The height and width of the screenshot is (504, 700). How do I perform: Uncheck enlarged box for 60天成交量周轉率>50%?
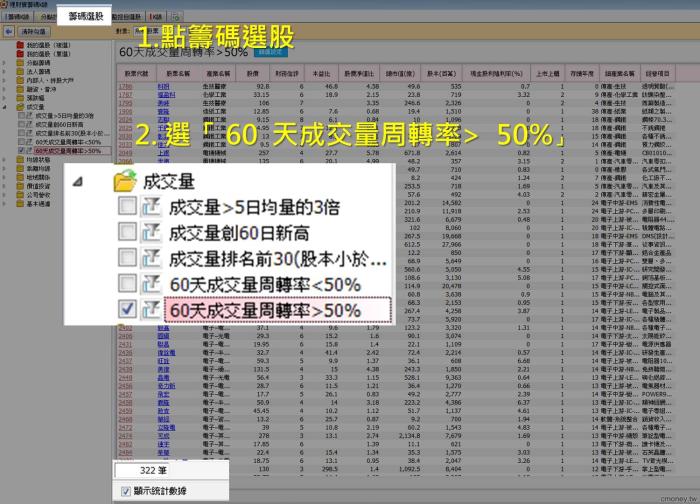(x=127, y=309)
